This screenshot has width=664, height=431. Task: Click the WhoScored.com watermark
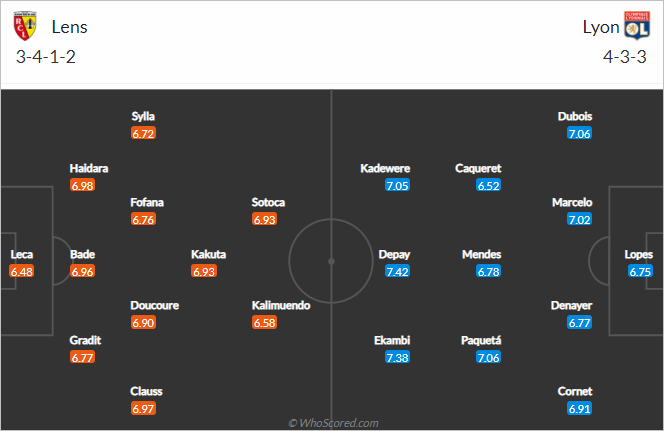(334, 423)
